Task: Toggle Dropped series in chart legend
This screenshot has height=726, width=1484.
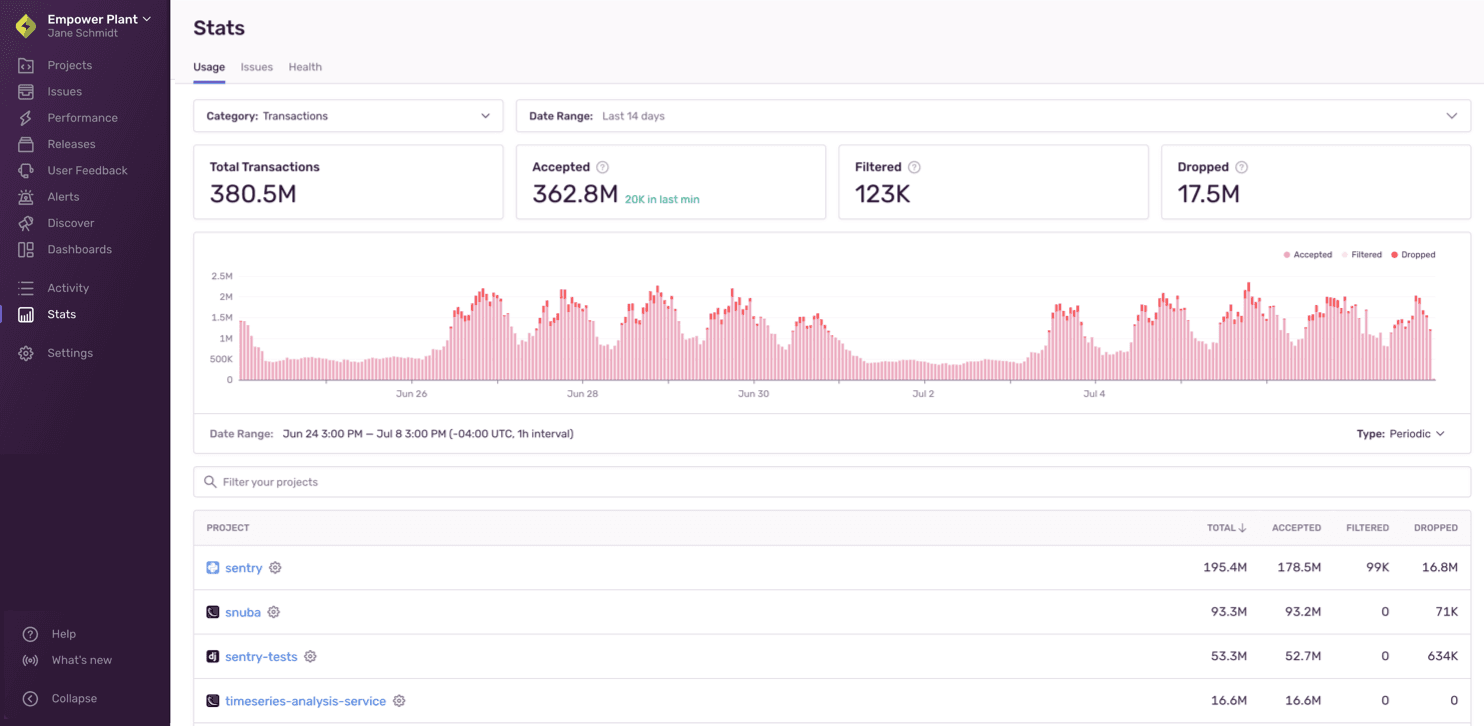Action: [x=1413, y=255]
